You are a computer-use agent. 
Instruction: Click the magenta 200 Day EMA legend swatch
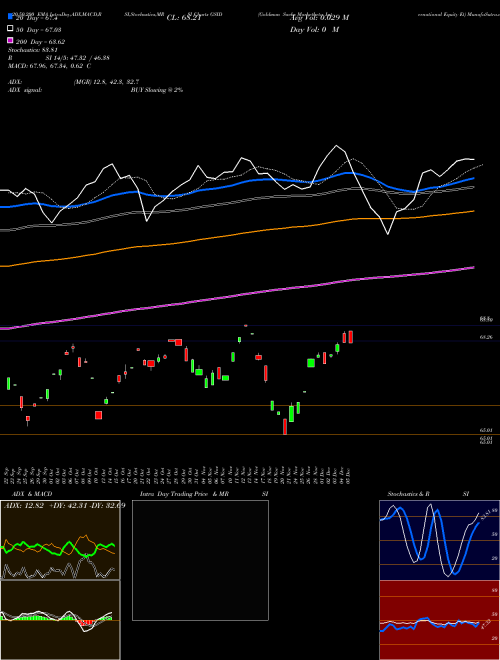(x=11, y=40)
